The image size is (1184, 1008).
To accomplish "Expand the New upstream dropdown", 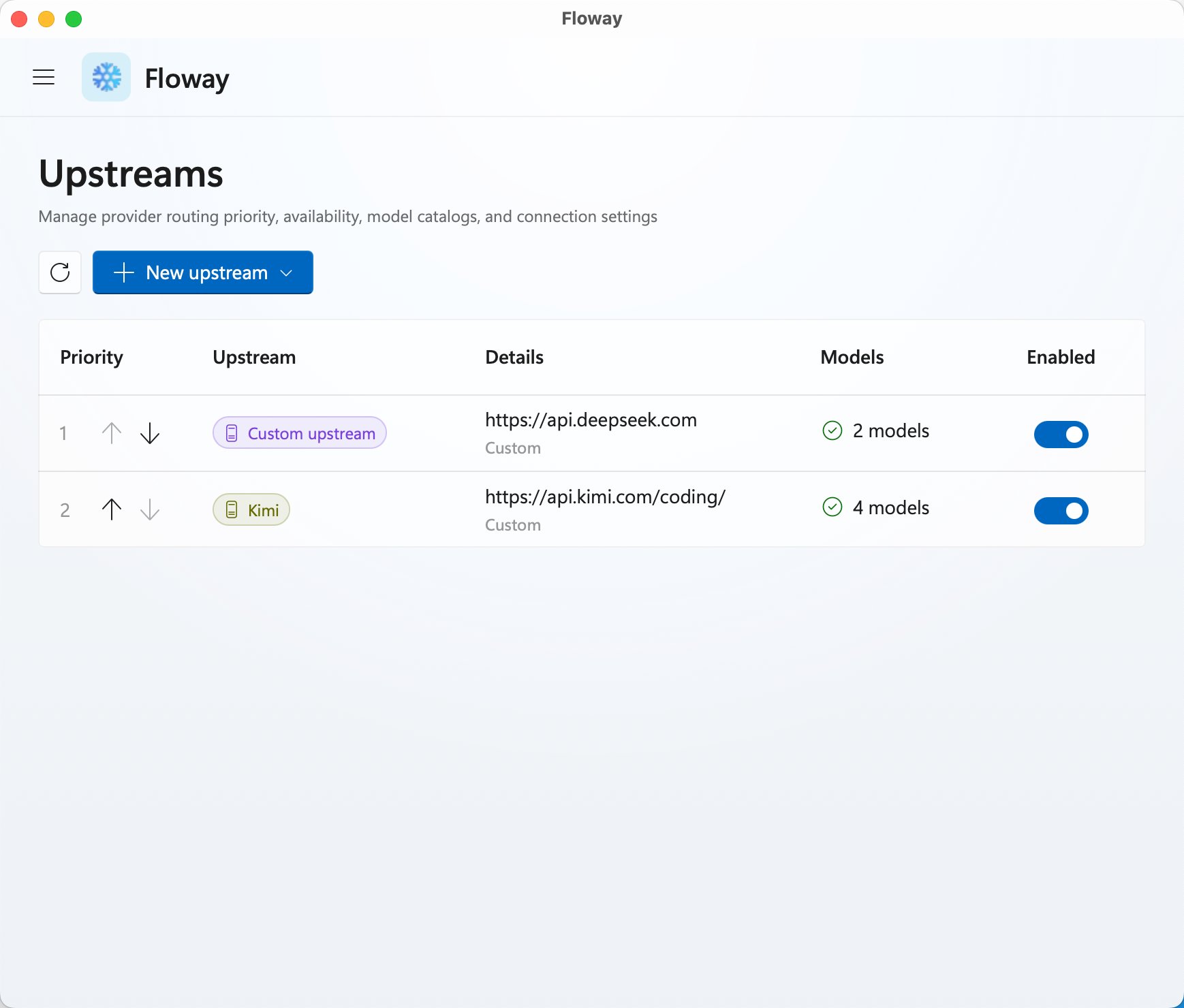I will coord(203,272).
